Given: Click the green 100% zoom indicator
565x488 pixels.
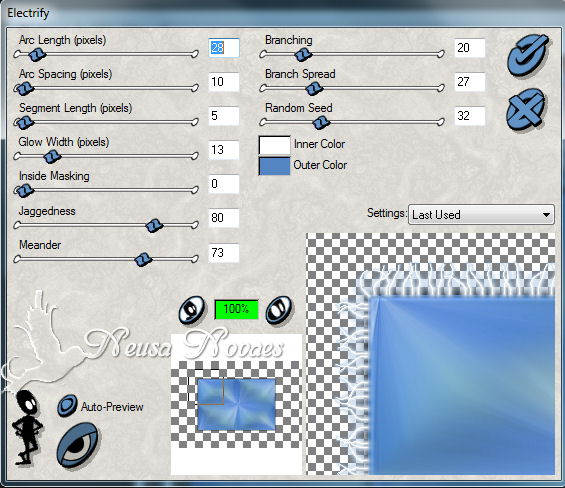Looking at the screenshot, I should pyautogui.click(x=236, y=309).
